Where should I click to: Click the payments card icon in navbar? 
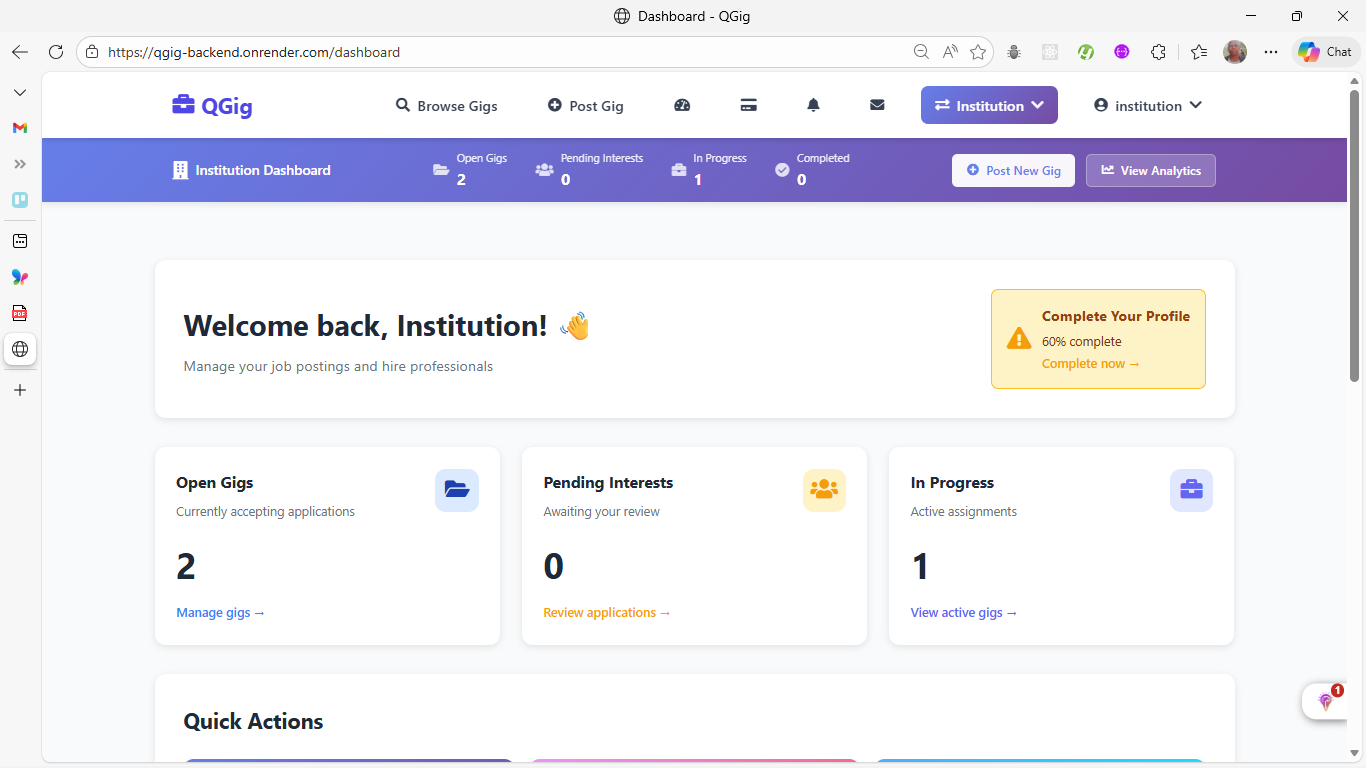pyautogui.click(x=748, y=106)
